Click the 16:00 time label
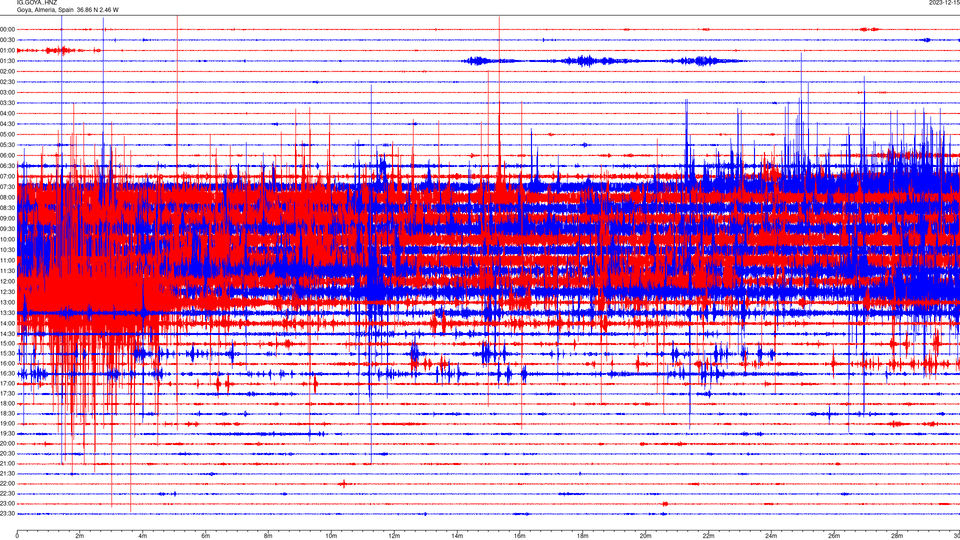The width and height of the screenshot is (960, 540). click(x=8, y=364)
